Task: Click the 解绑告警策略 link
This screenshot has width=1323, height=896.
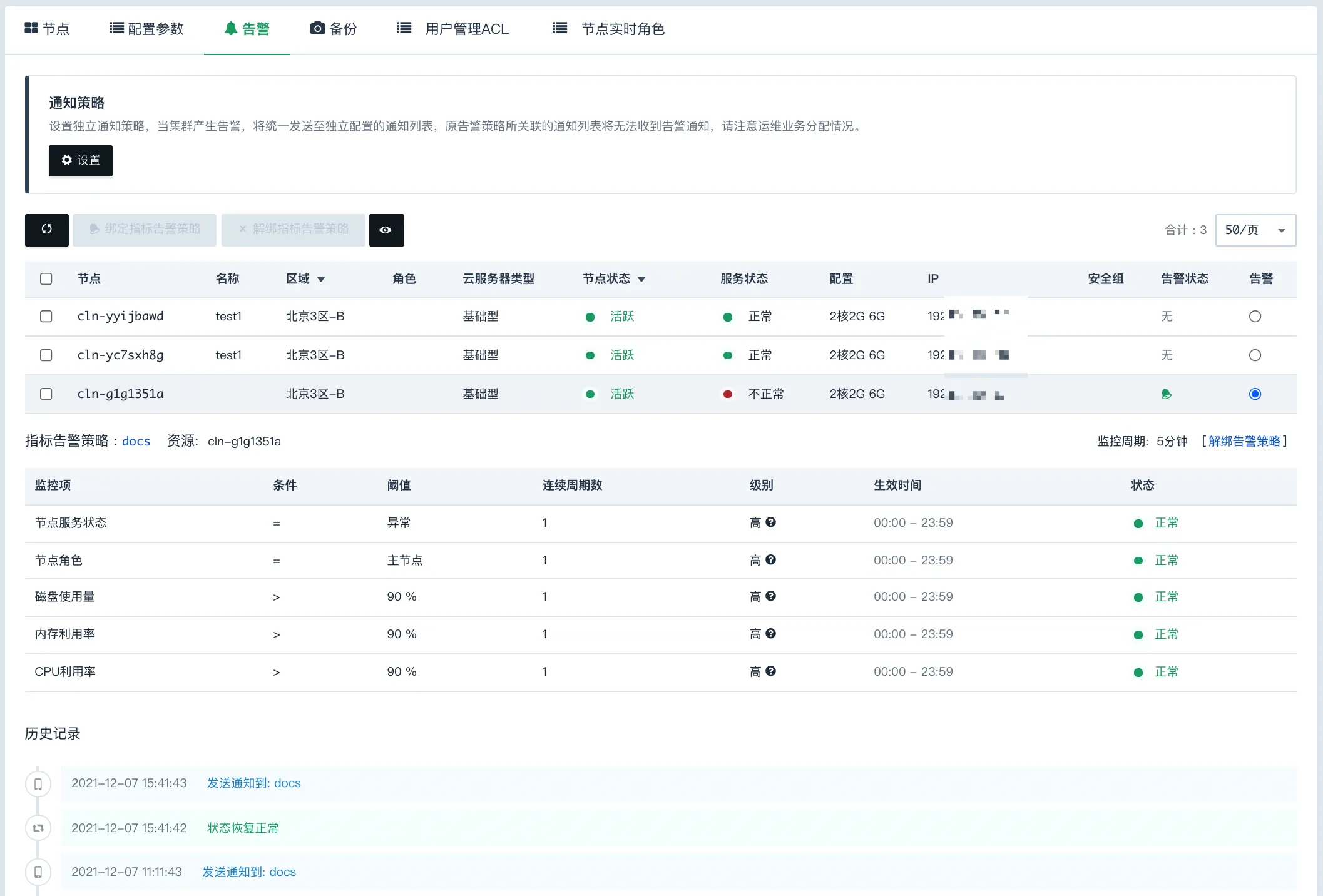Action: coord(1244,441)
